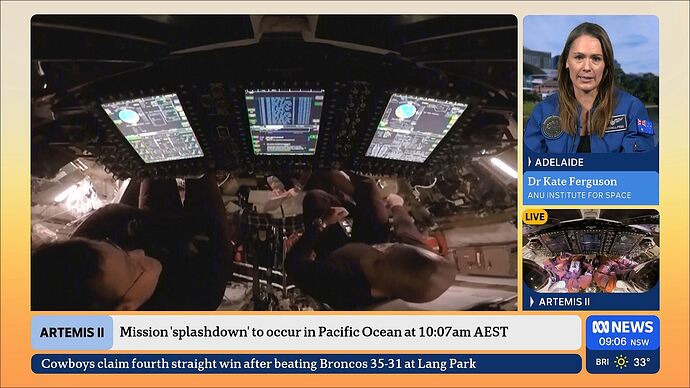Click the 33° temperature reading
This screenshot has height=388, width=690.
[642, 362]
